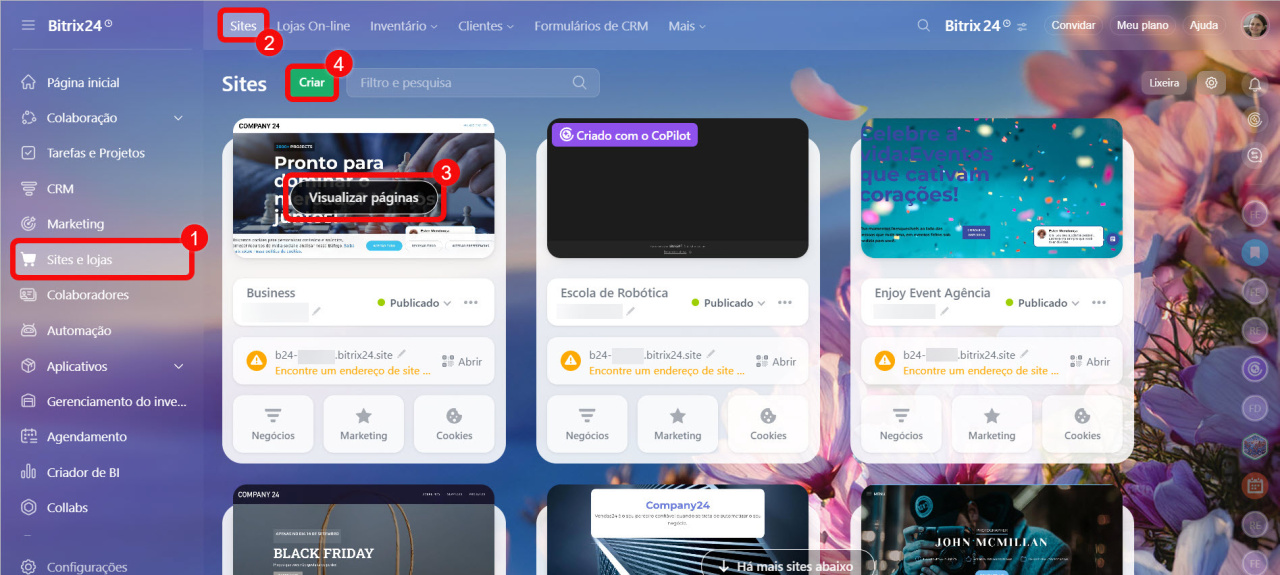Viewport: 1280px width, 575px height.
Task: Open the Formulários de CRM tab
Action: click(592, 26)
